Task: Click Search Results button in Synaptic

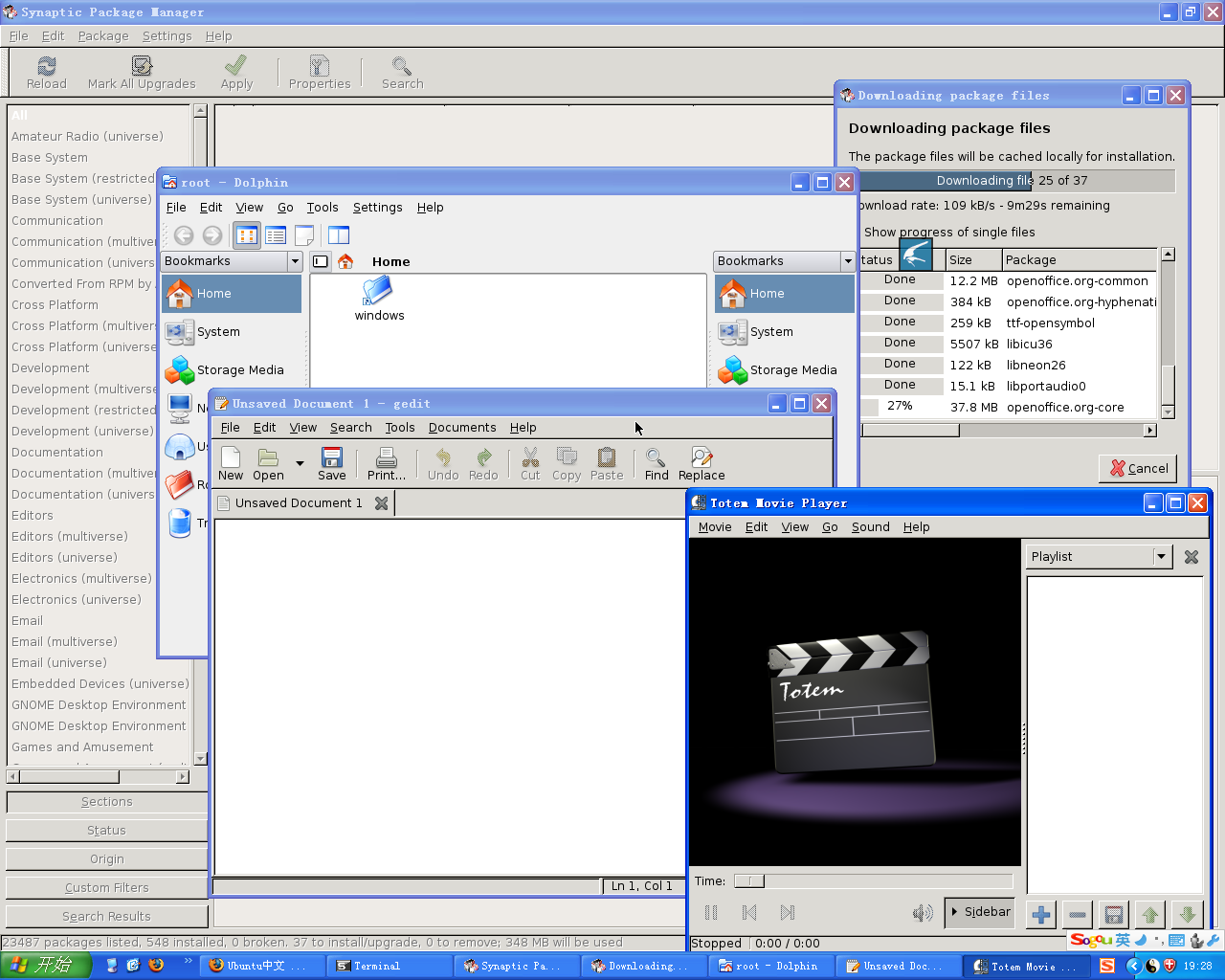Action: 106,917
